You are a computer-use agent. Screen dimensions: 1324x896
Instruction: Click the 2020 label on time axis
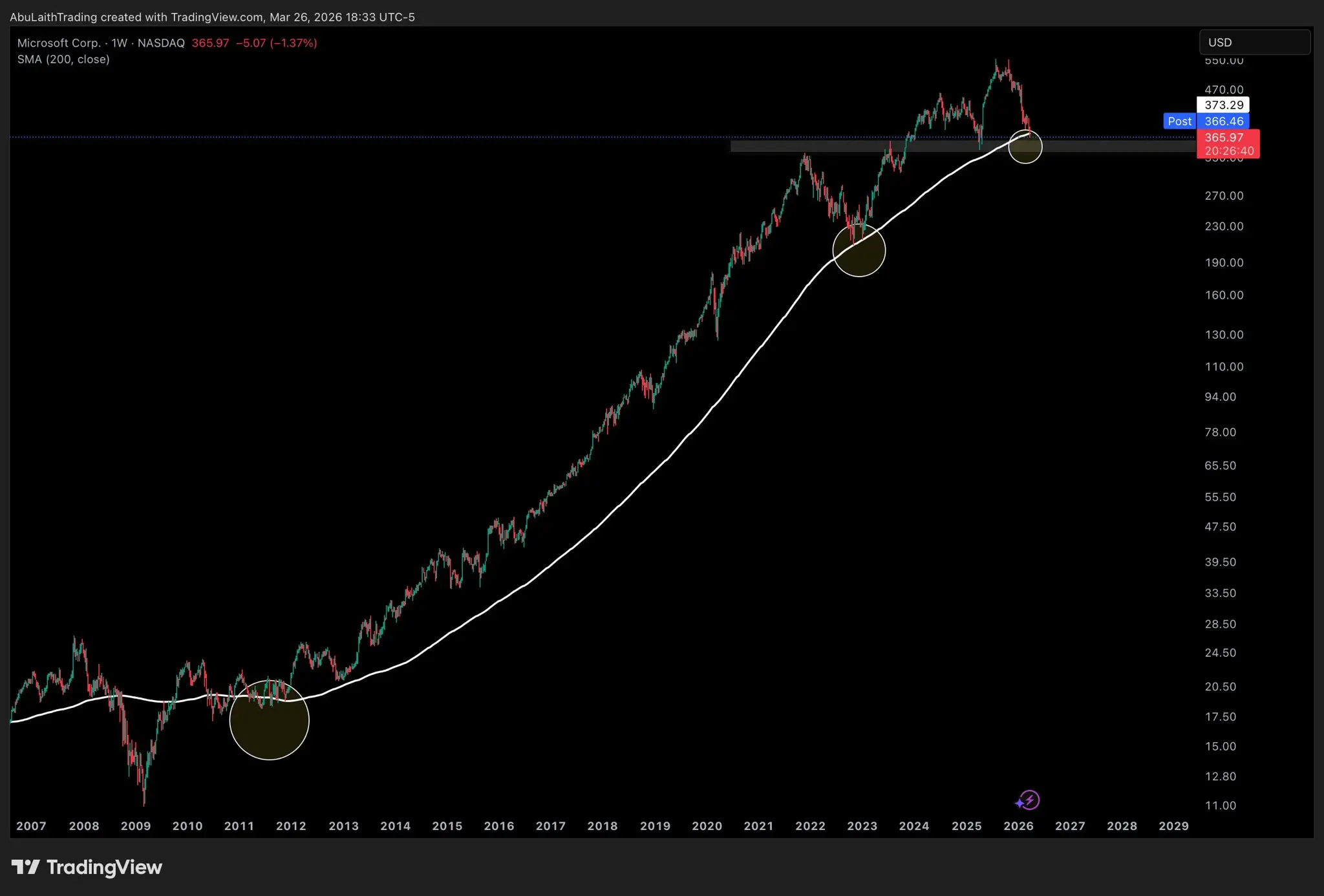pos(707,826)
